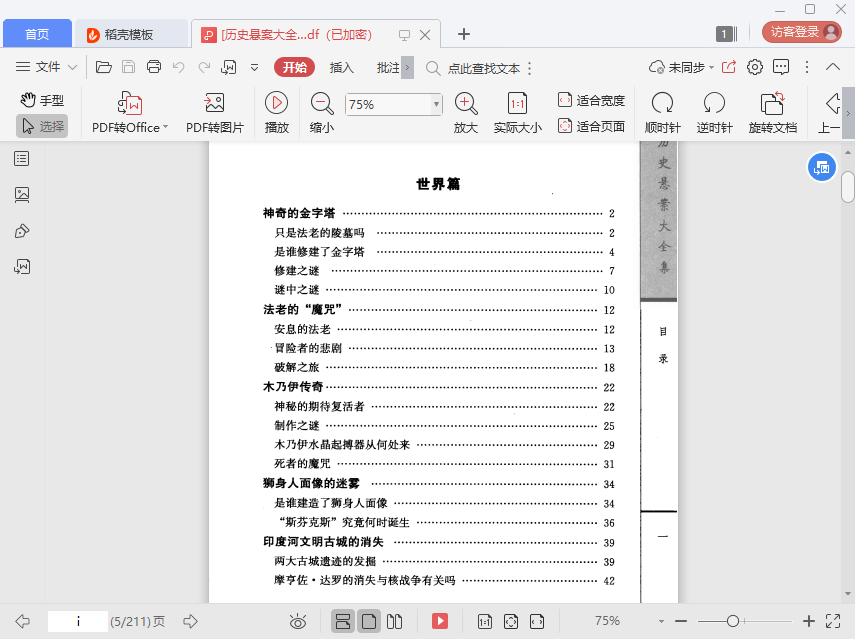The height and width of the screenshot is (639, 855).
Task: Enable two-page view
Action: click(394, 621)
